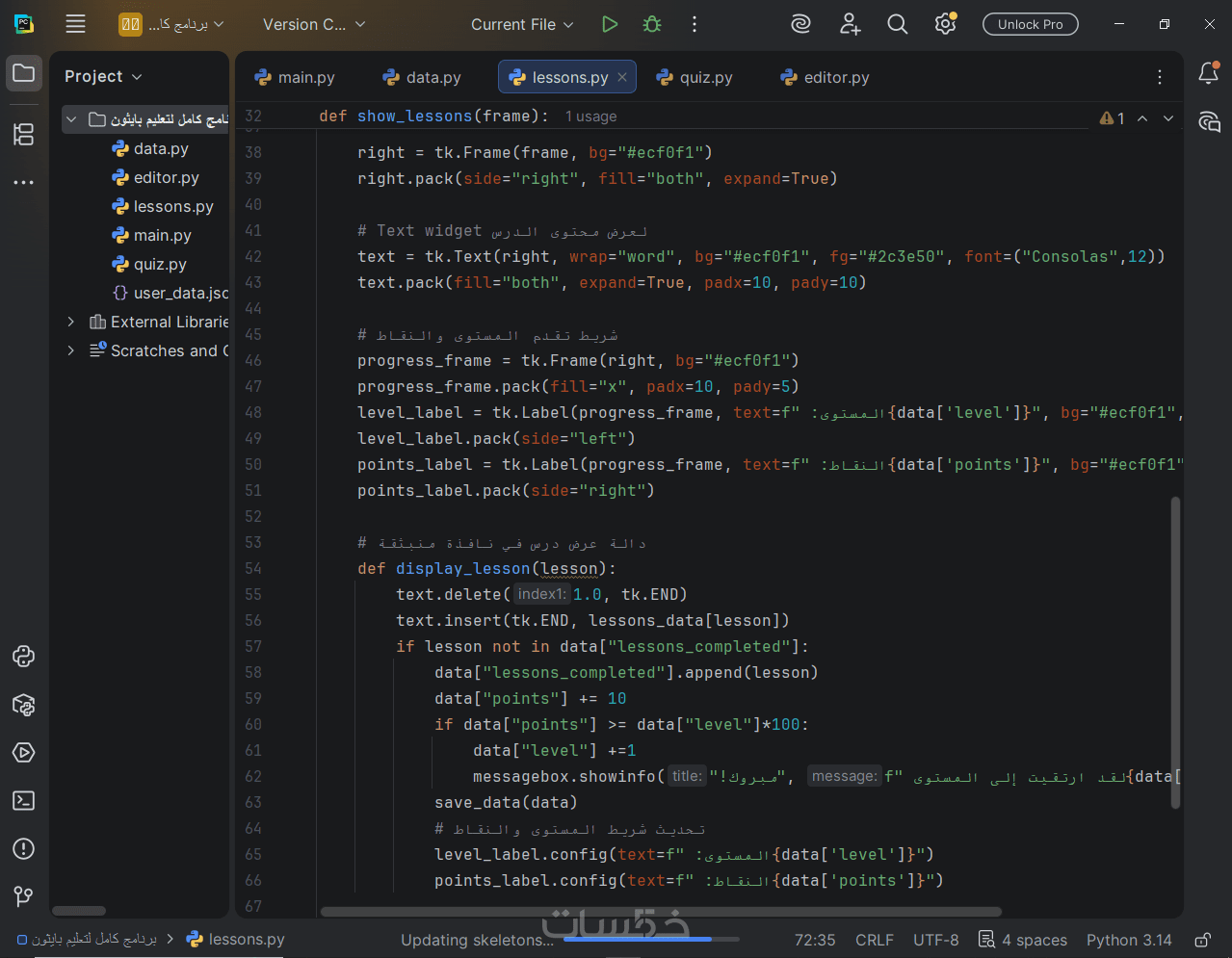Open the Notifications bell icon
Screen dimensions: 1232x958
(1208, 73)
